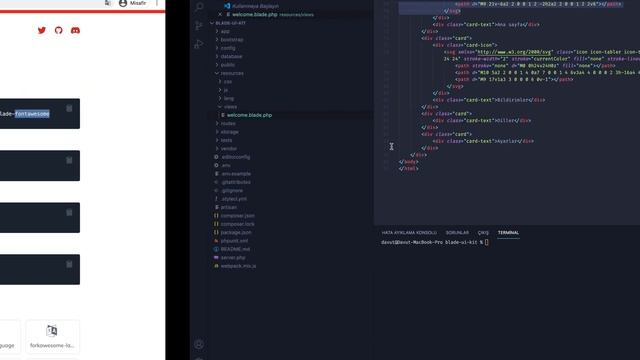The height and width of the screenshot is (360, 640).
Task: Open the .env file
Action: [x=225, y=165]
